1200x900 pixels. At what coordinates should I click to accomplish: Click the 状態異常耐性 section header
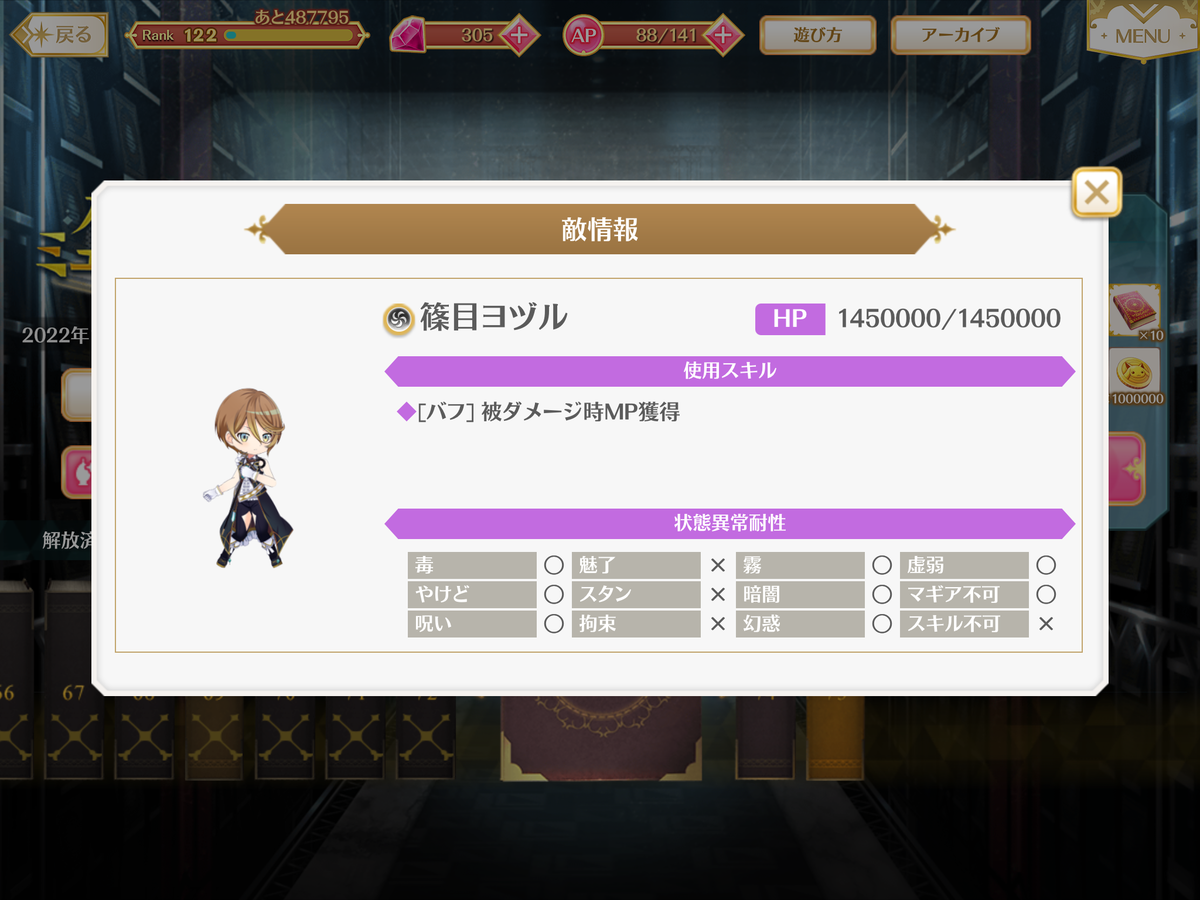coord(730,523)
